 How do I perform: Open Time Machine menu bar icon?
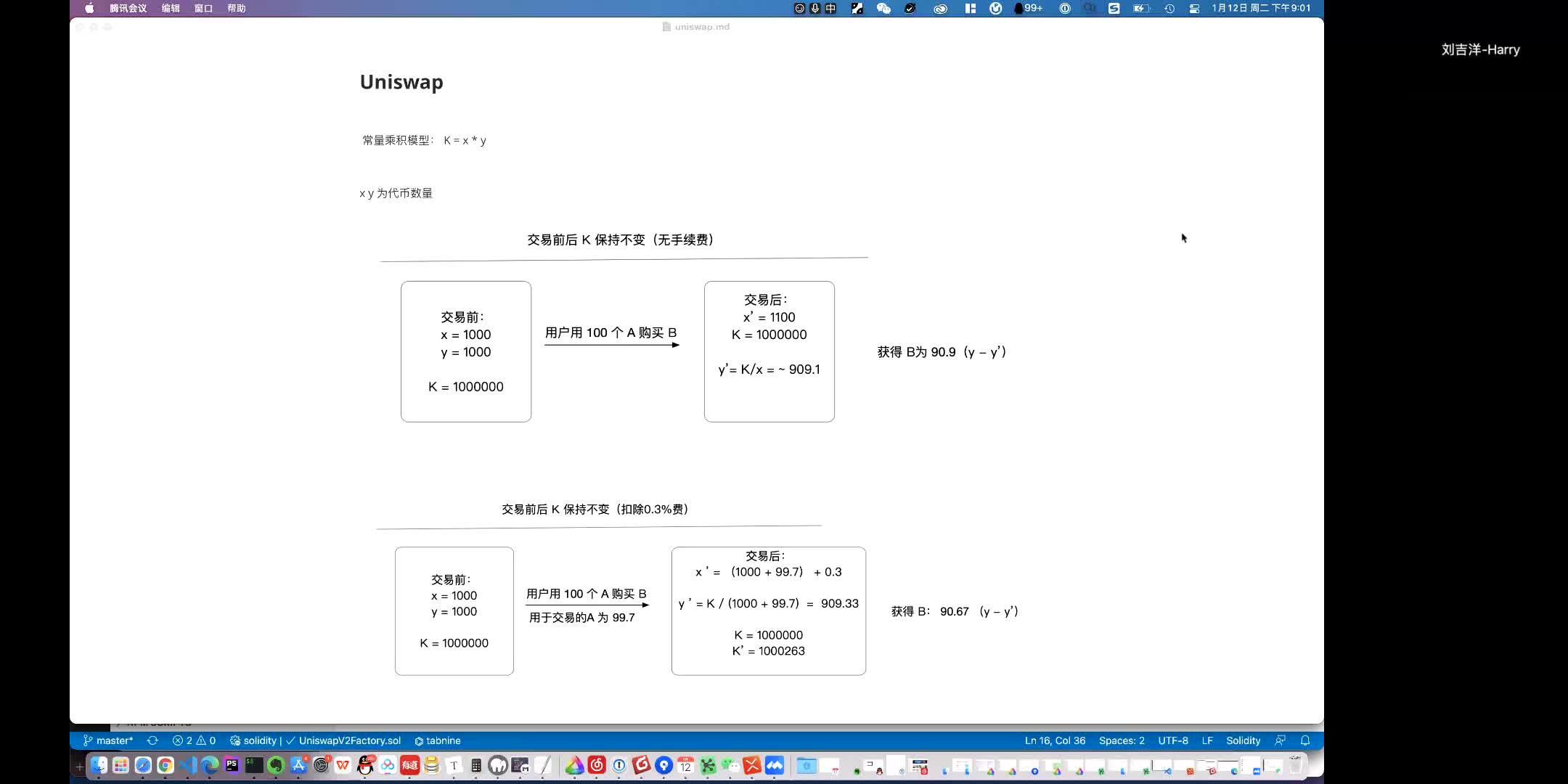pos(1169,9)
